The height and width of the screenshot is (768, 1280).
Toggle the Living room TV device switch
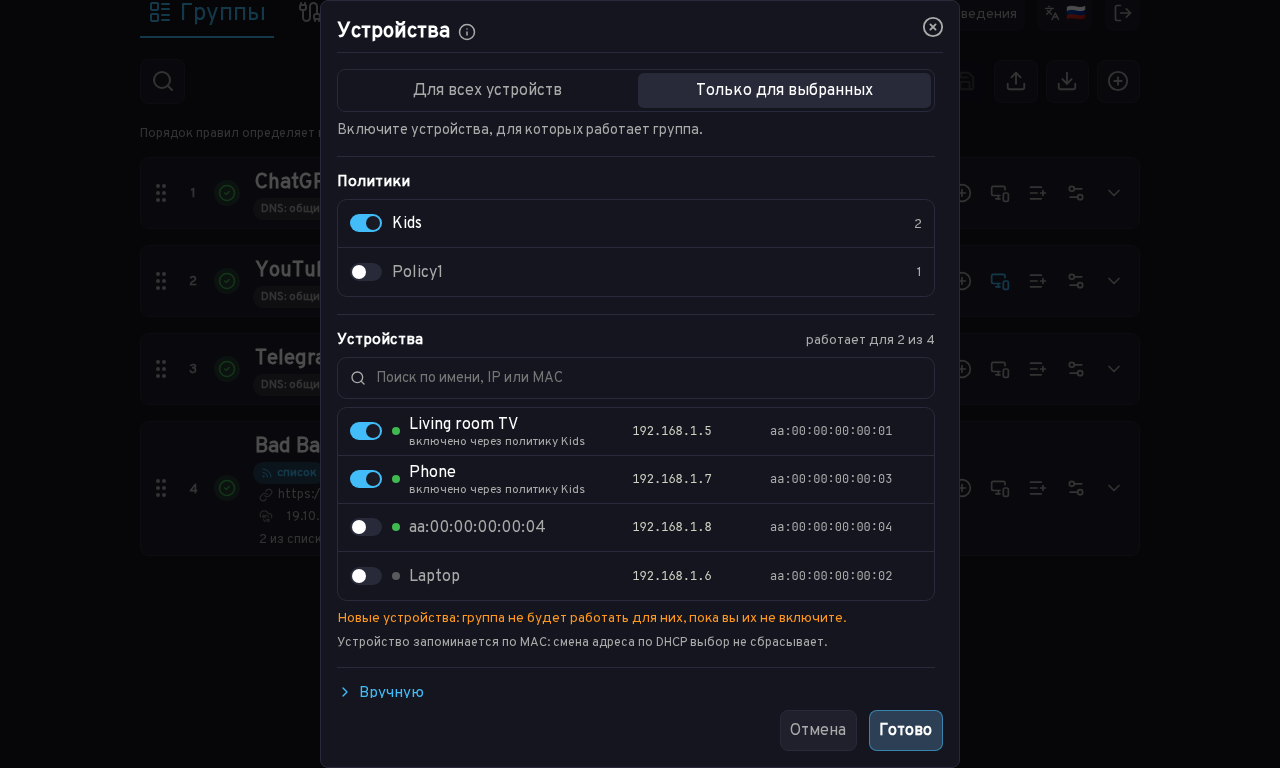point(366,431)
